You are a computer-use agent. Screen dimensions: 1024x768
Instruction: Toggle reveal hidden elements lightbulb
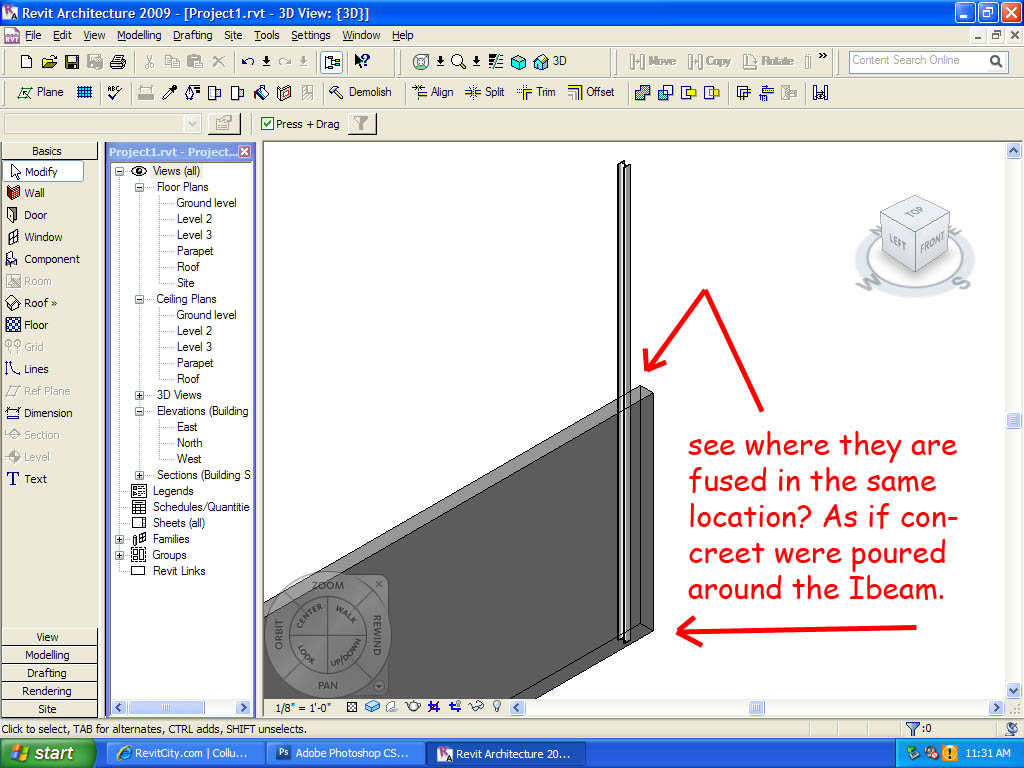pyautogui.click(x=497, y=707)
